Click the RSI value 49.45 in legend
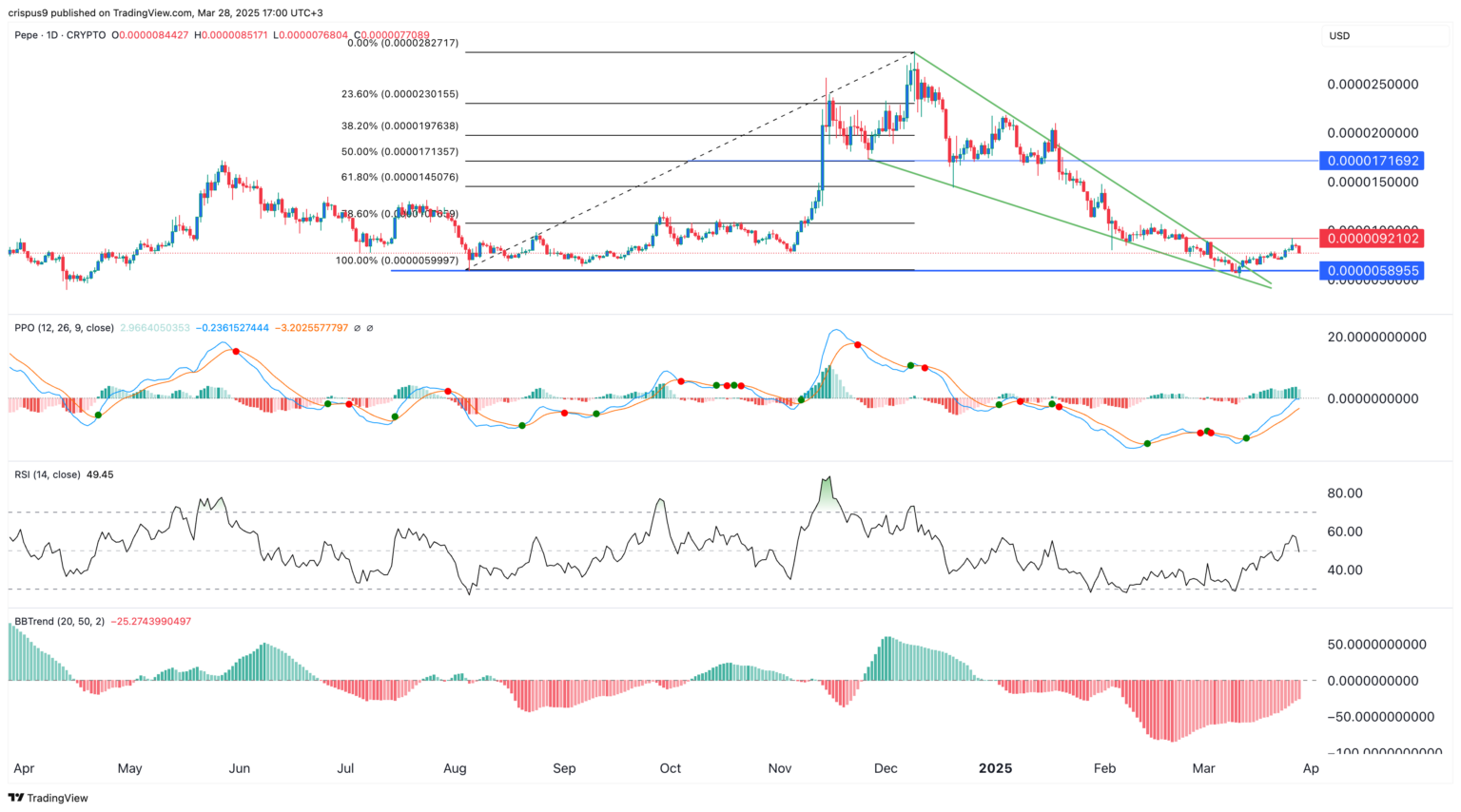Image resolution: width=1461 pixels, height=812 pixels. point(100,474)
